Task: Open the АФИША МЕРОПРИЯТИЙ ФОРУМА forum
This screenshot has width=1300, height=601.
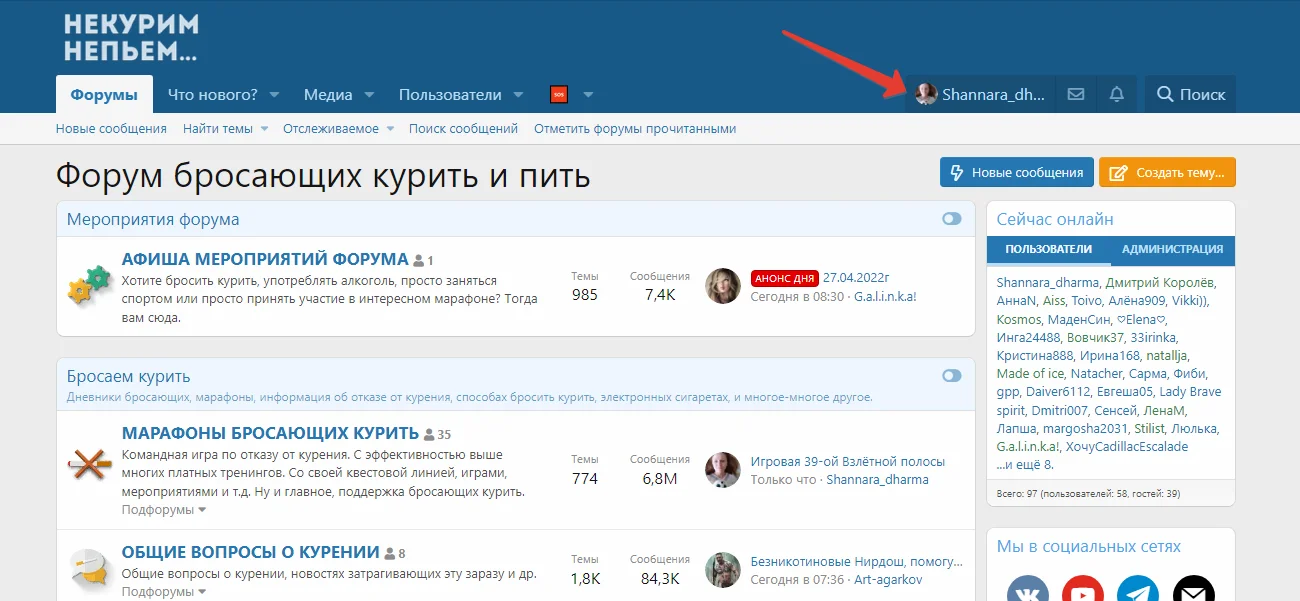Action: tap(265, 259)
